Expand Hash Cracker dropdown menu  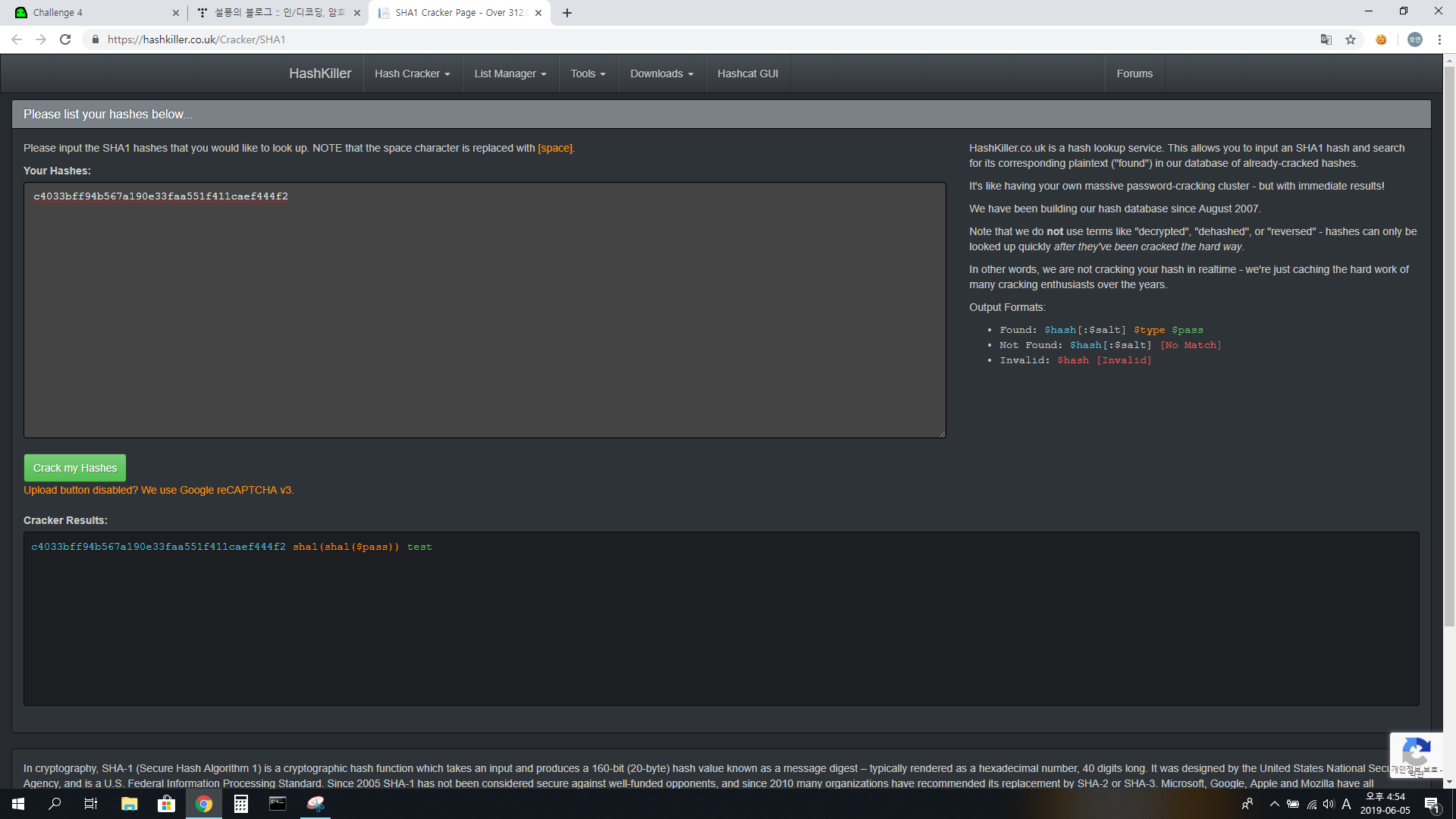pos(412,74)
